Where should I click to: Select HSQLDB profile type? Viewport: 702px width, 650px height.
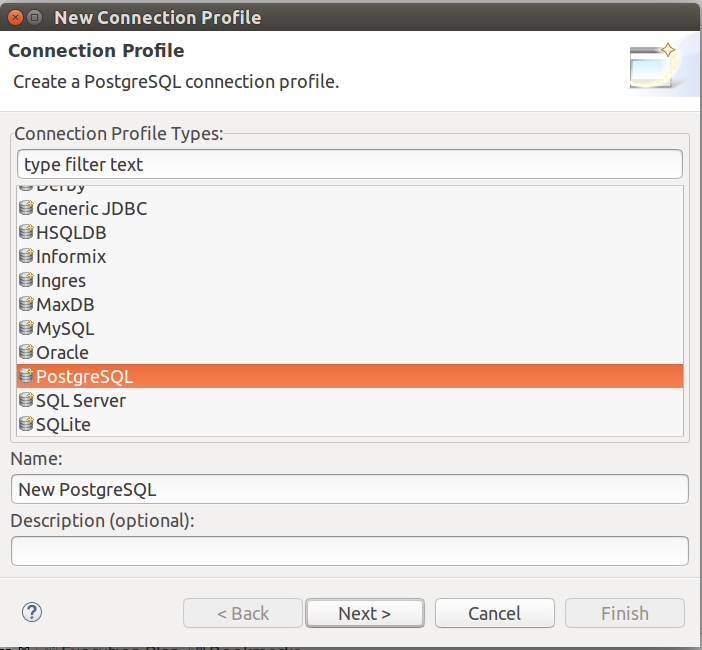[350, 232]
